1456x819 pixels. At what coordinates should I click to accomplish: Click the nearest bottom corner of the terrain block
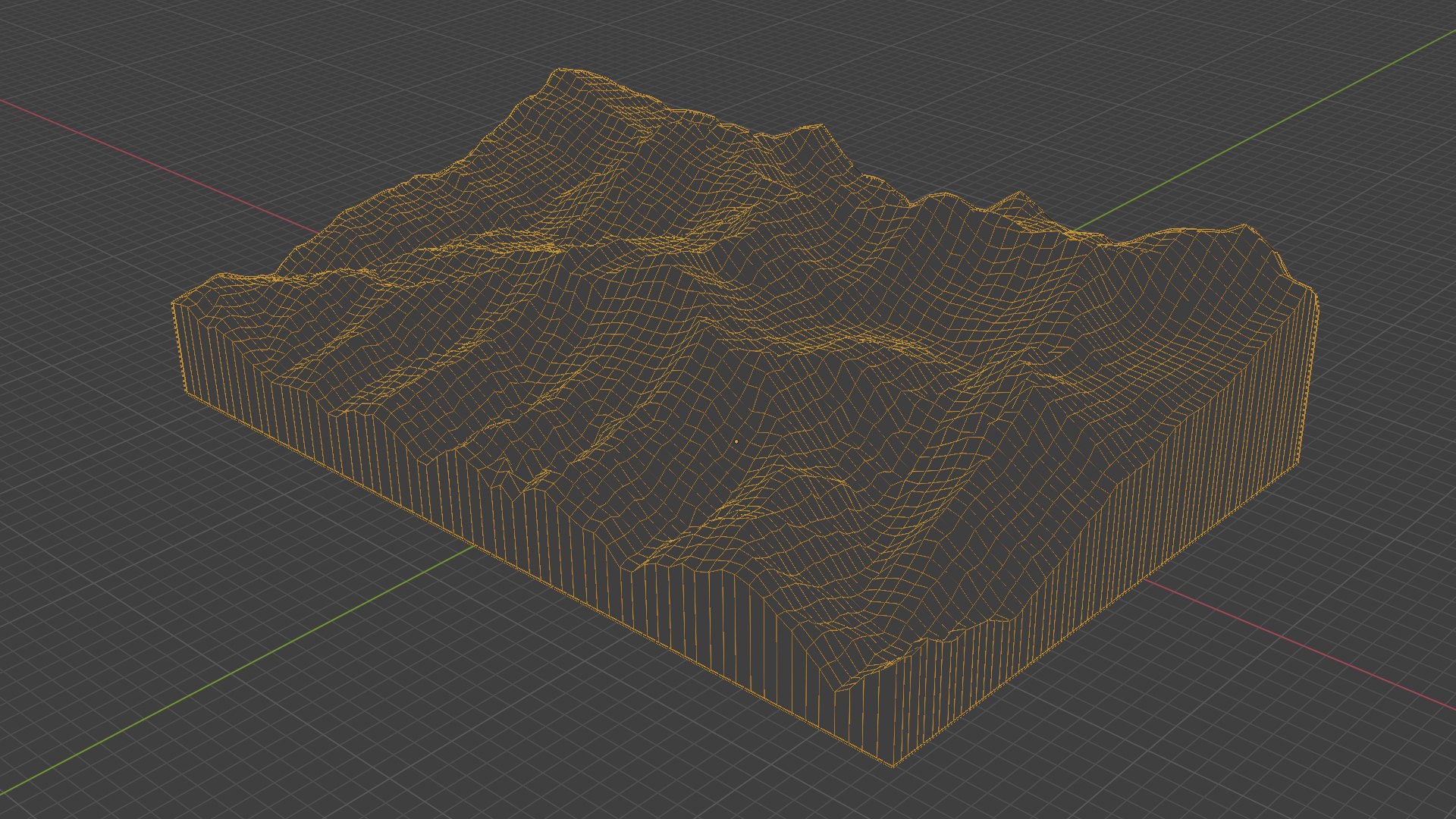click(x=892, y=764)
